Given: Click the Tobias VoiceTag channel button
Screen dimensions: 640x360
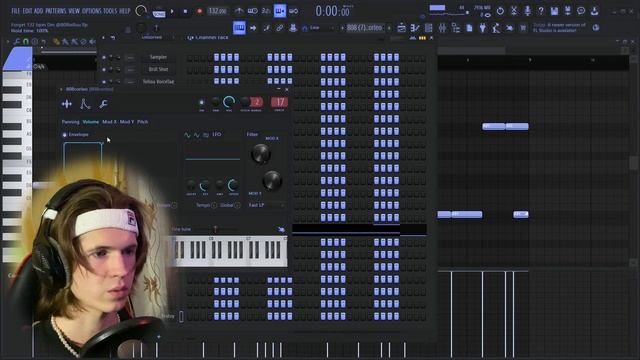Looking at the screenshot, I should 158,82.
